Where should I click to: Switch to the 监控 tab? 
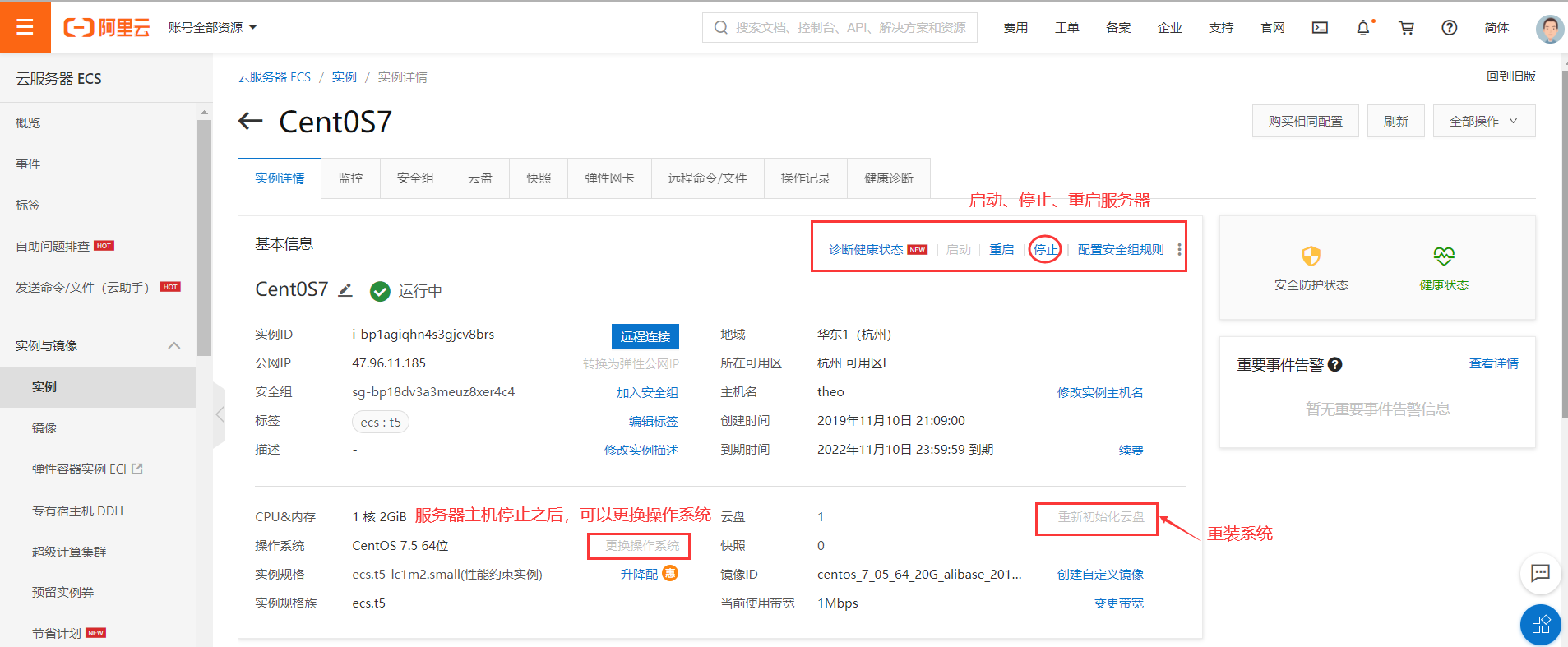pyautogui.click(x=350, y=178)
